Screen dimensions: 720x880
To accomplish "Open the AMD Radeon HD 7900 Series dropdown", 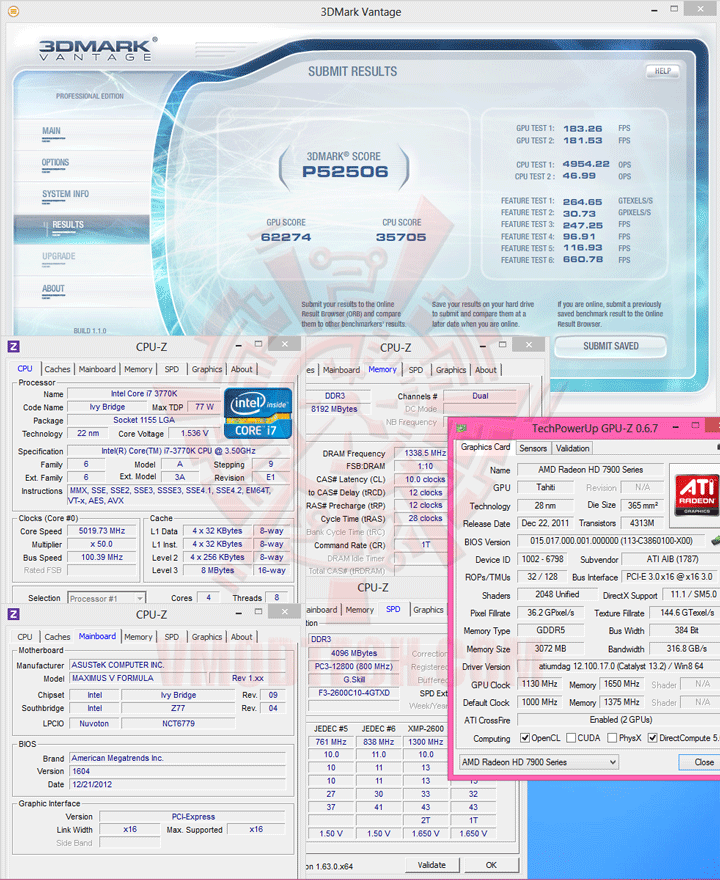I will [539, 762].
